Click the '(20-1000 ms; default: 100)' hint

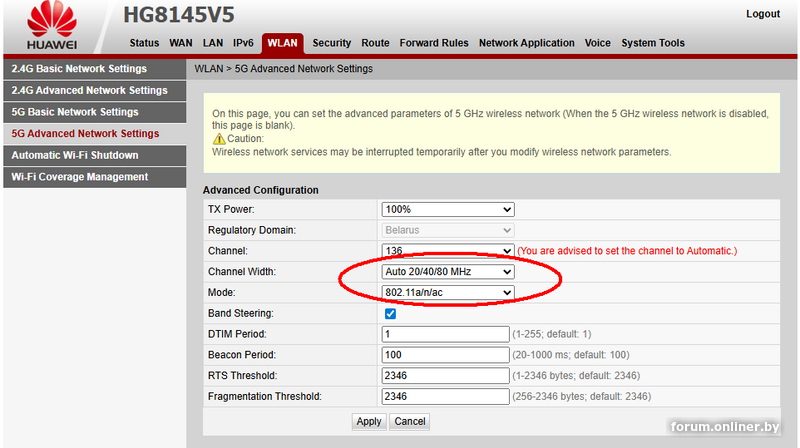point(571,355)
